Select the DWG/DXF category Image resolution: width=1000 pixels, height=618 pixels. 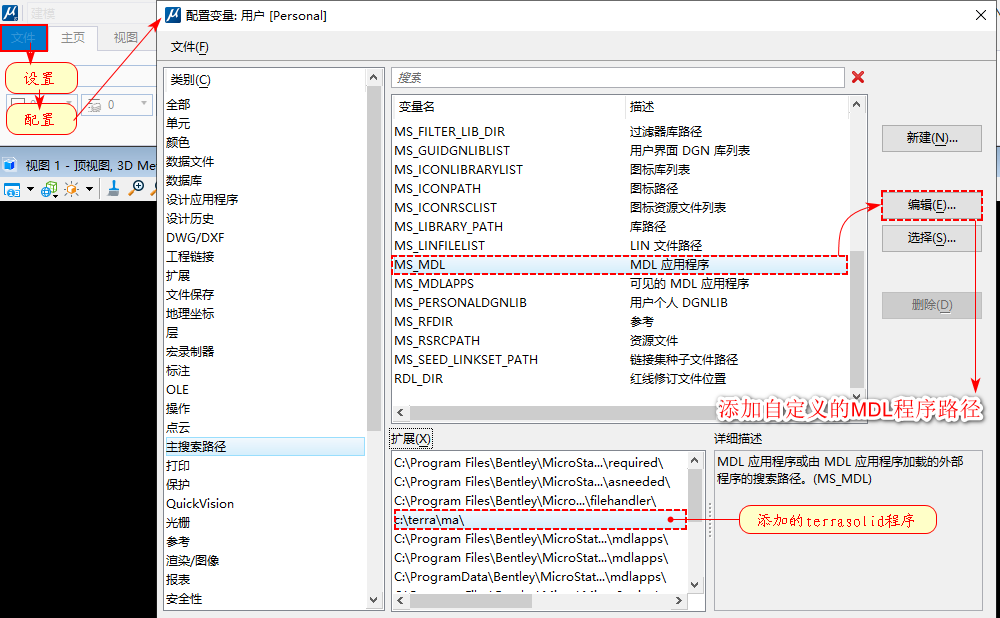point(195,237)
